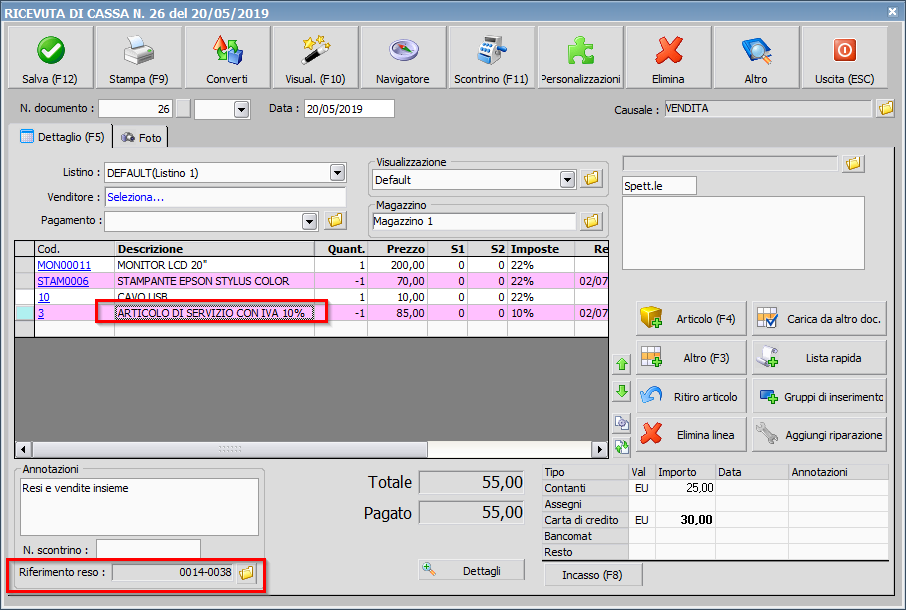Exit with Uscita (ESC)

point(845,57)
